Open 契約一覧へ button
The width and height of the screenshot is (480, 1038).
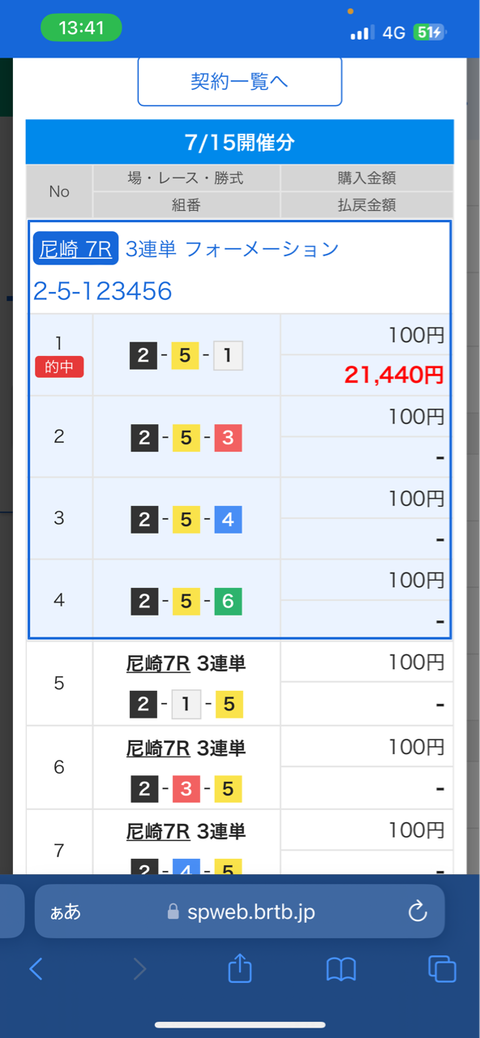pos(240,81)
